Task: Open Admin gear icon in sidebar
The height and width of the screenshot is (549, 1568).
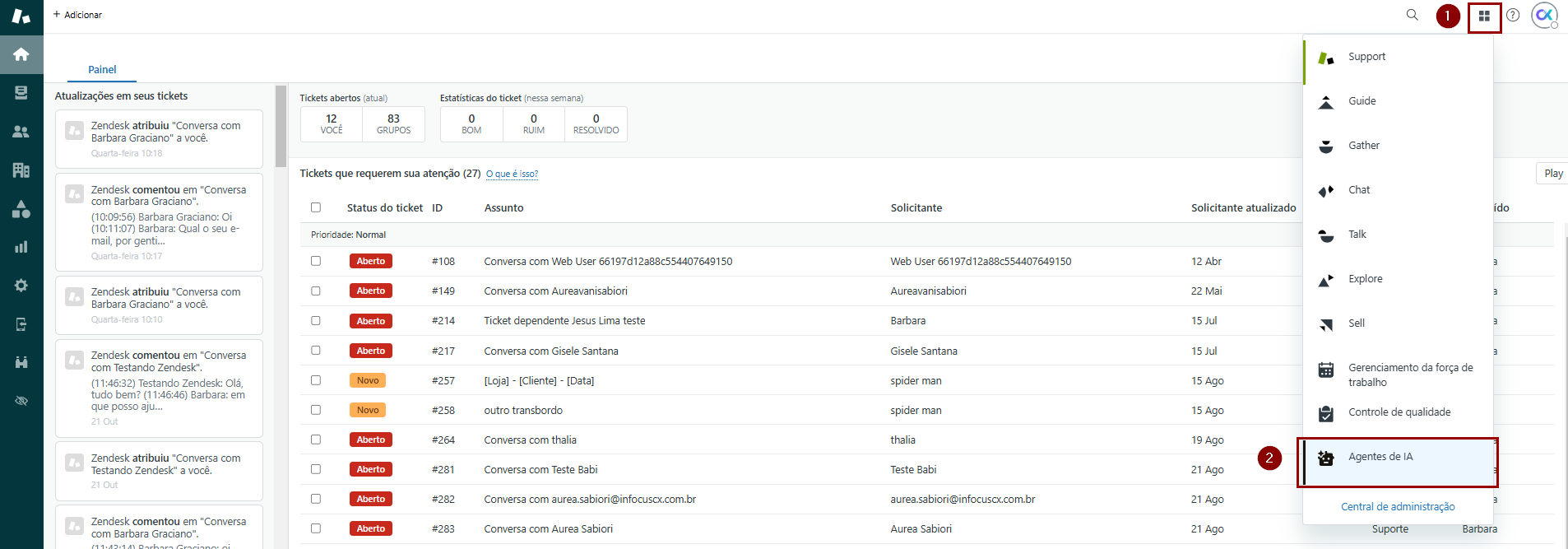Action: 21,286
